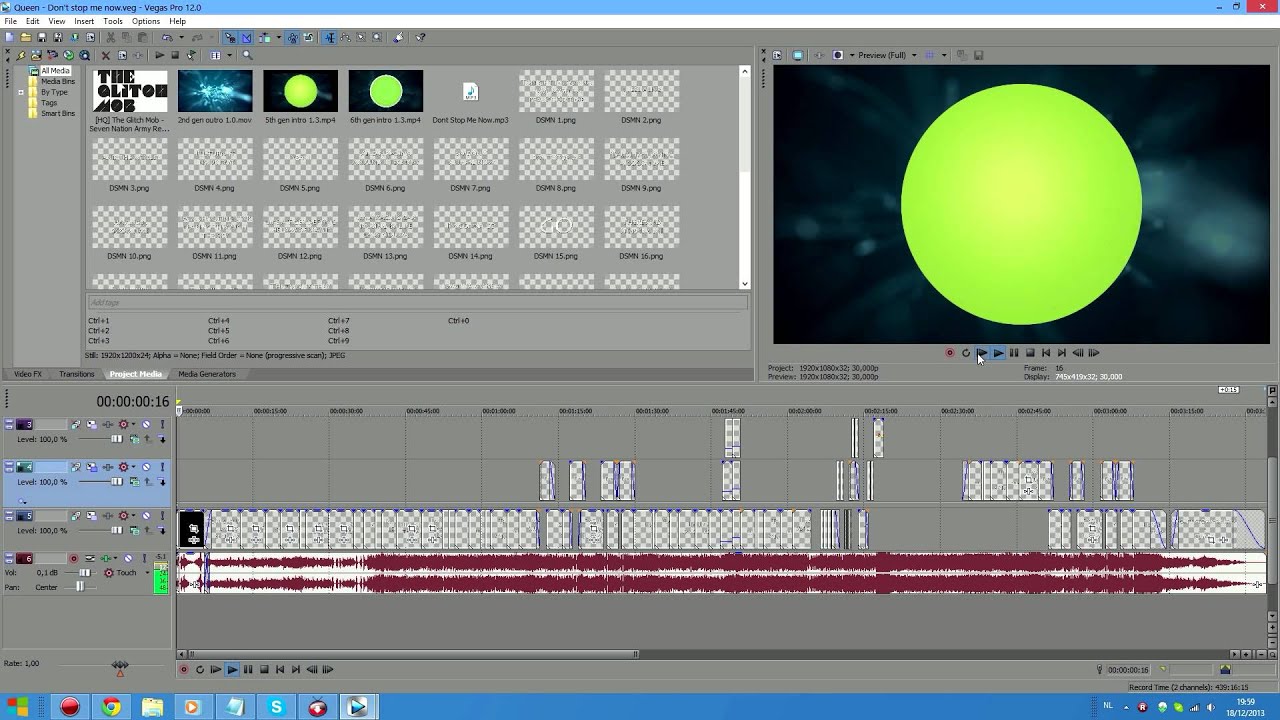1280x720 pixels.
Task: Adjust the Pan slider on audio track 6
Action: click(x=80, y=587)
